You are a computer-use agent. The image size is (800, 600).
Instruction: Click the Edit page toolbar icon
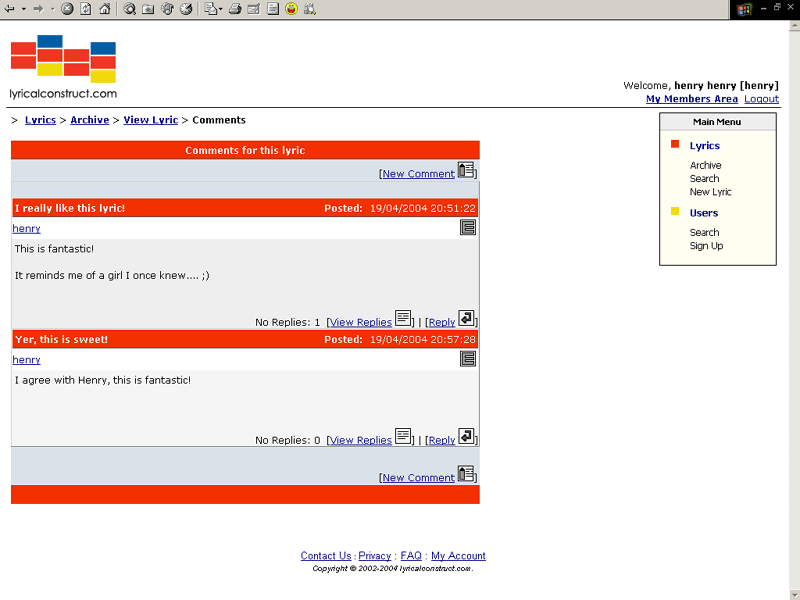[254, 9]
